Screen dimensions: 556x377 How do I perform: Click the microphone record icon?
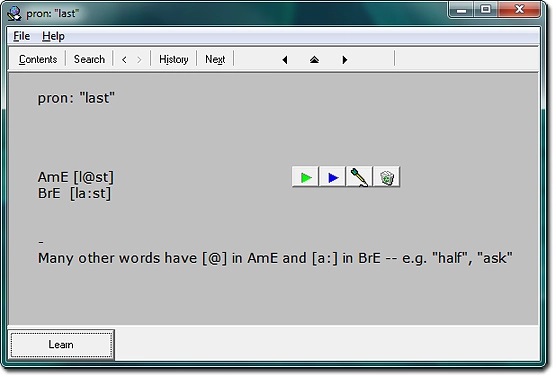tap(360, 177)
